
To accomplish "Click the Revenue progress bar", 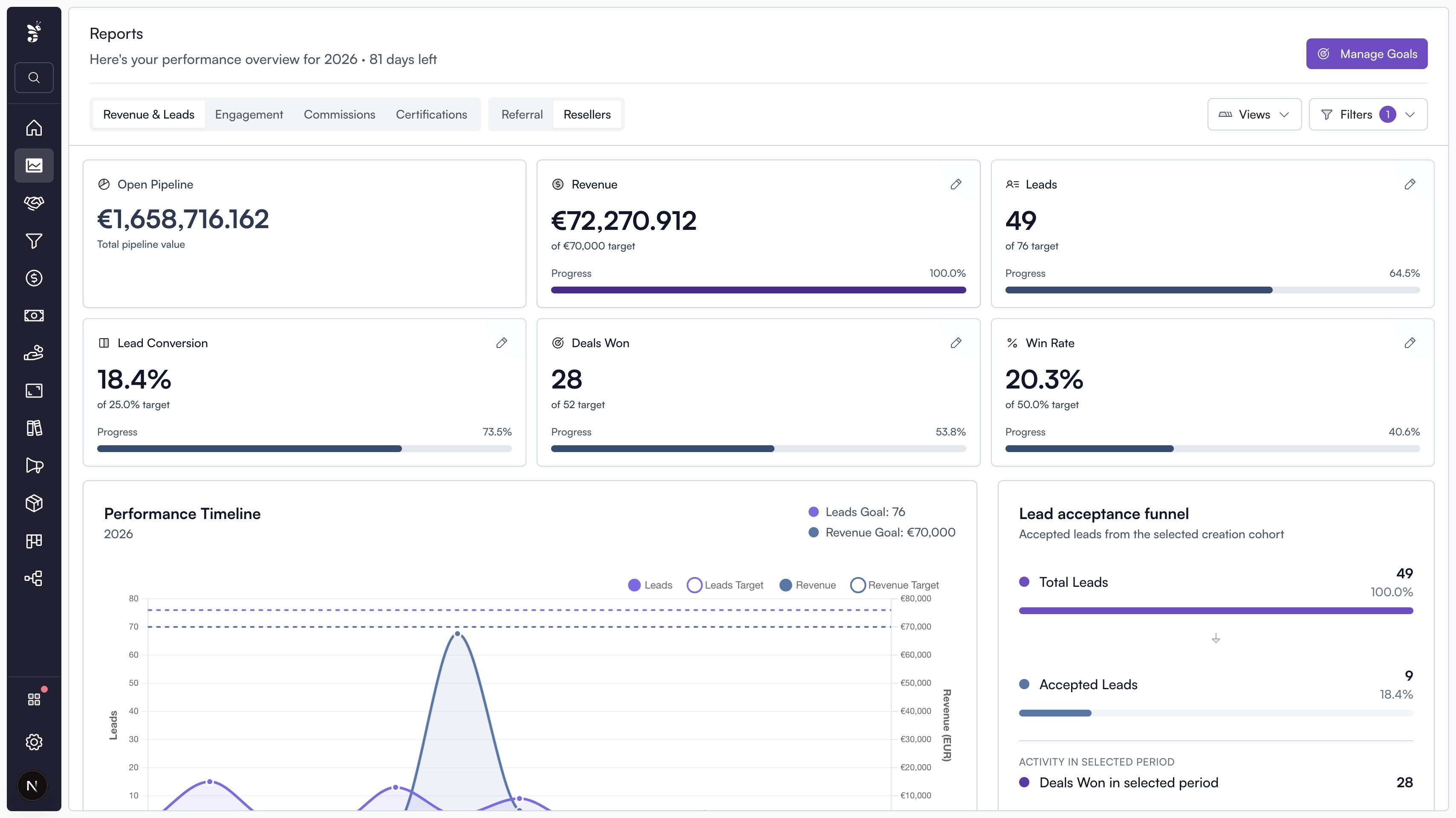I will pyautogui.click(x=759, y=290).
